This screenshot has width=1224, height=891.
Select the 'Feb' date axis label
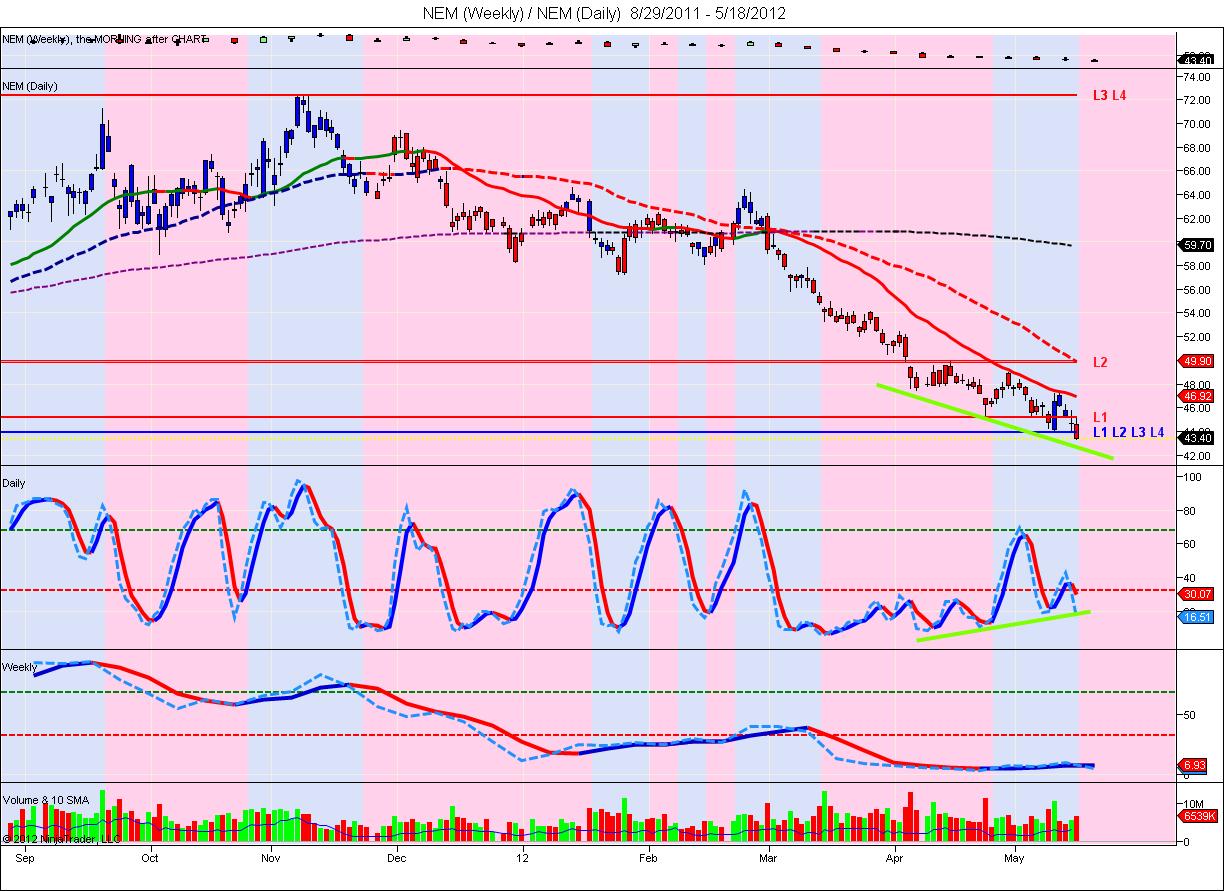click(648, 858)
